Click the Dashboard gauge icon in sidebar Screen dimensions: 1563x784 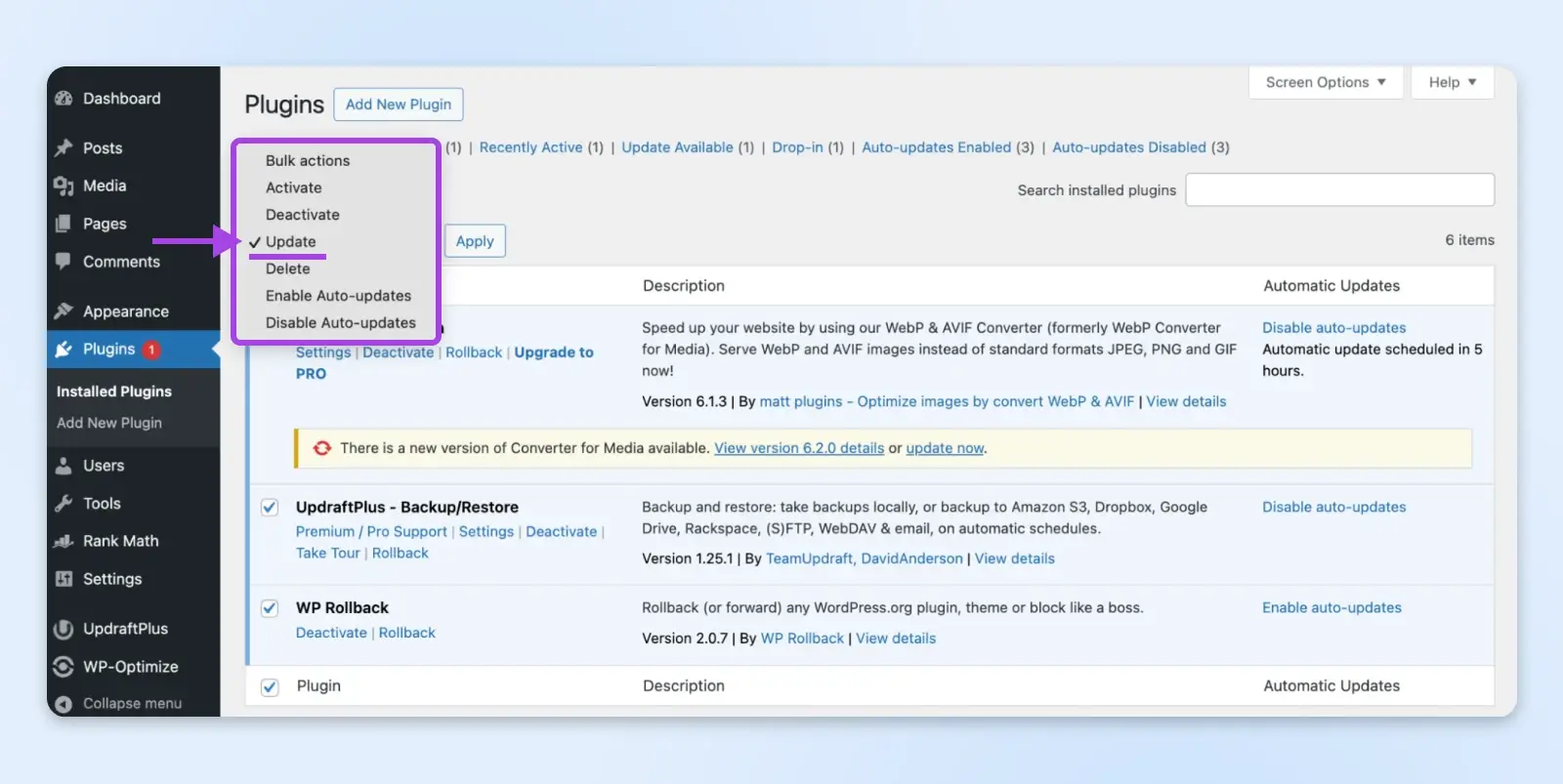pyautogui.click(x=64, y=99)
